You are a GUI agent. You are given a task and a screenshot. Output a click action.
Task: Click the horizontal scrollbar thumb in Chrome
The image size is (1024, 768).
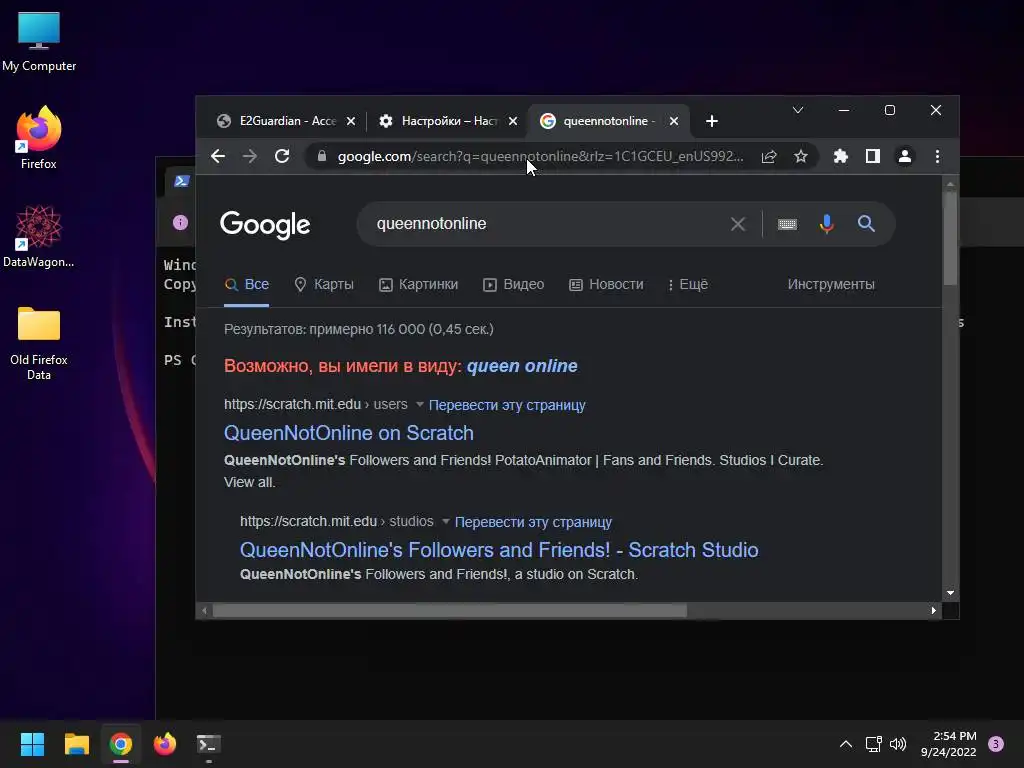(x=449, y=611)
